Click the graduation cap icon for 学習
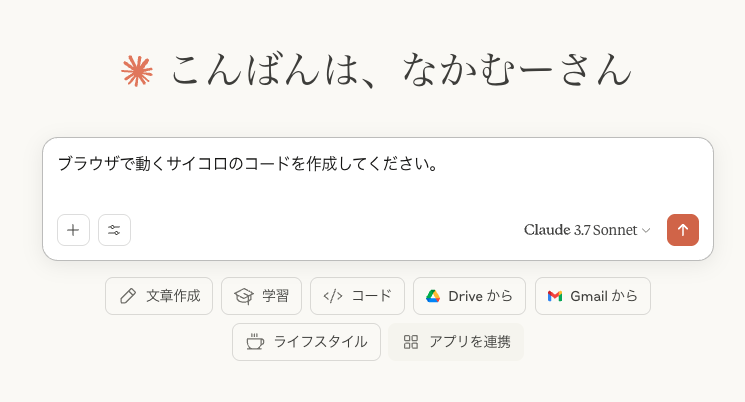This screenshot has width=745, height=402. click(244, 296)
